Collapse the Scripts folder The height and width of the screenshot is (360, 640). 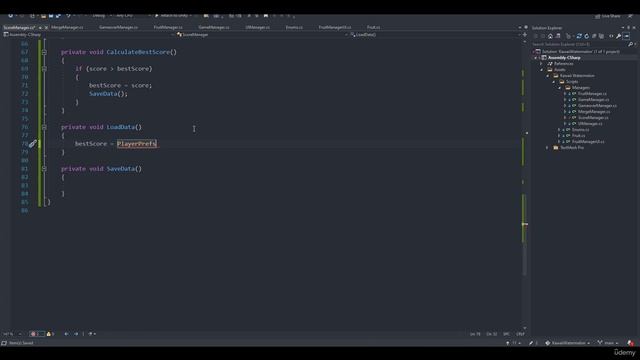coord(554,82)
